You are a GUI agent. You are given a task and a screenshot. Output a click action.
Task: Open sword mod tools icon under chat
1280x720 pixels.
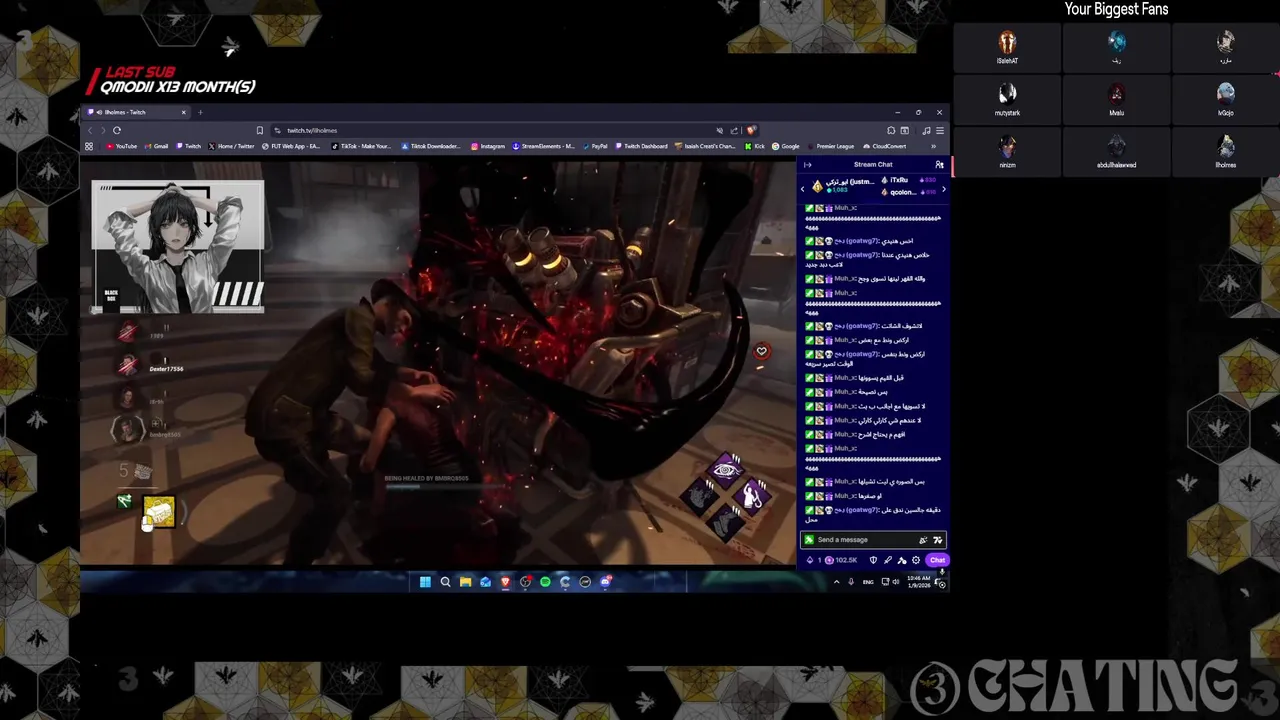888,560
